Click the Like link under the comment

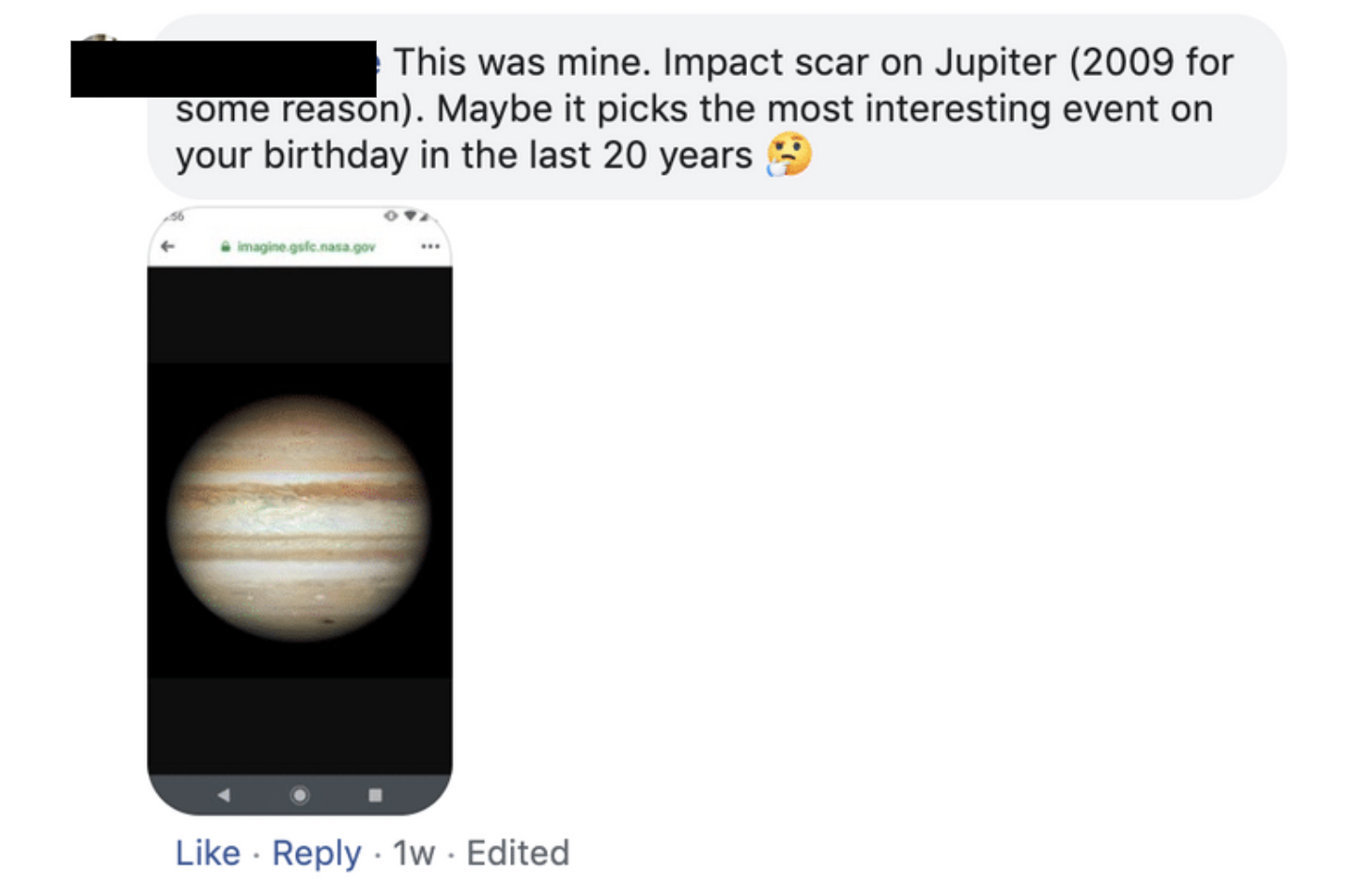pos(208,853)
